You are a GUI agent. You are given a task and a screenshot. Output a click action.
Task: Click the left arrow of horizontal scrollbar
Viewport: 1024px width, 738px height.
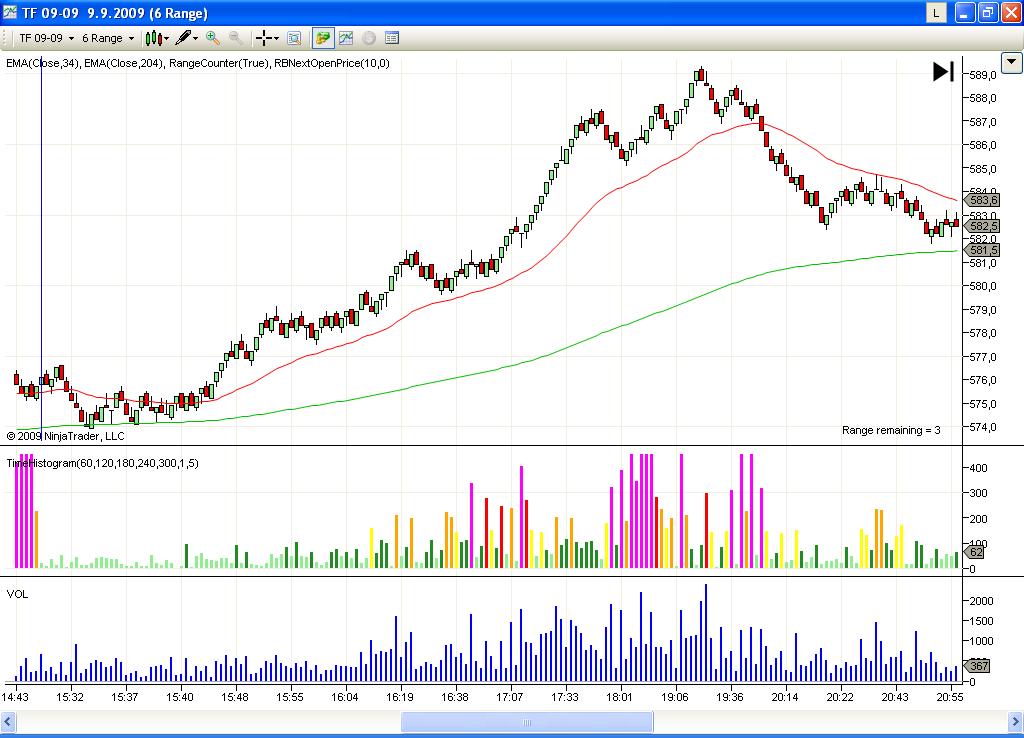pos(8,721)
